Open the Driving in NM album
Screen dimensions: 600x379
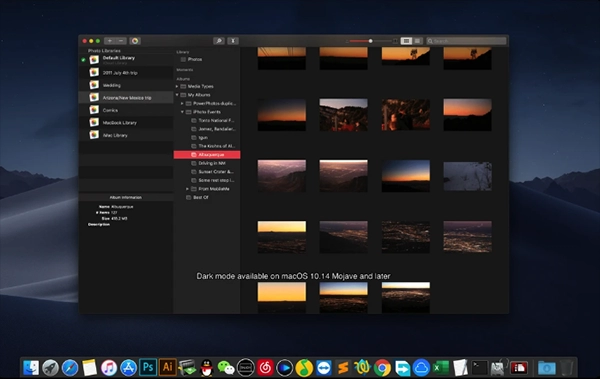[x=207, y=163]
